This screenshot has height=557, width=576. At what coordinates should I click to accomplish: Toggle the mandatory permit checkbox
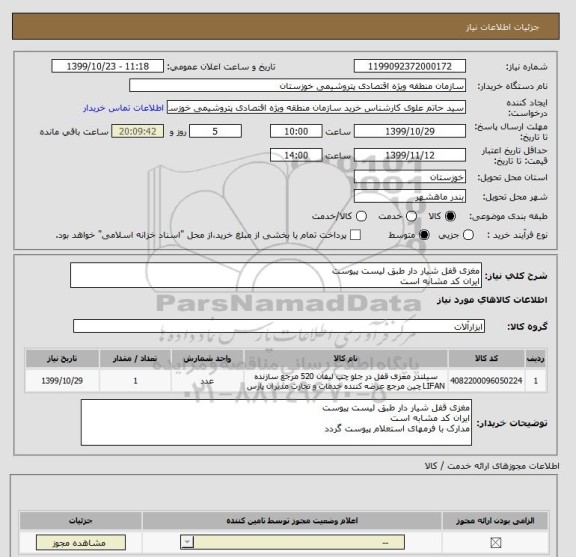[x=496, y=543]
